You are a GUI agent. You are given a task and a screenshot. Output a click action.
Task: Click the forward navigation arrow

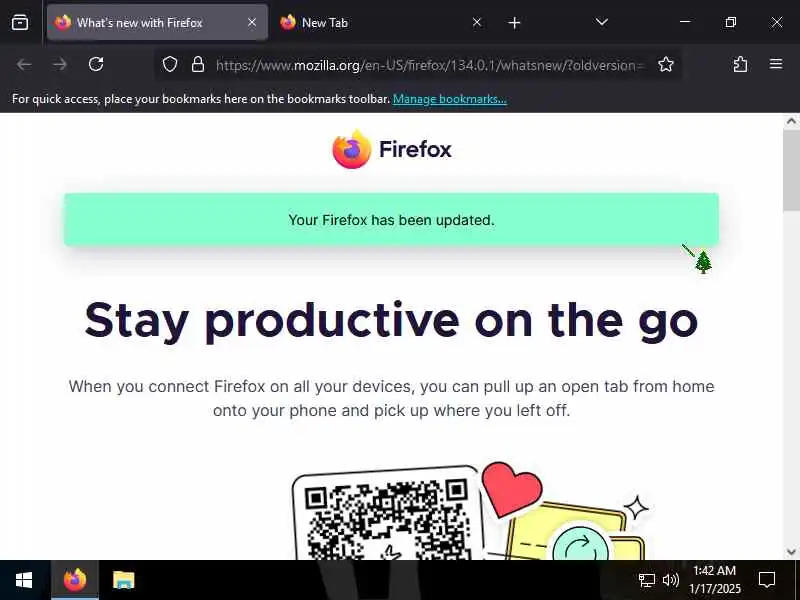[x=60, y=64]
